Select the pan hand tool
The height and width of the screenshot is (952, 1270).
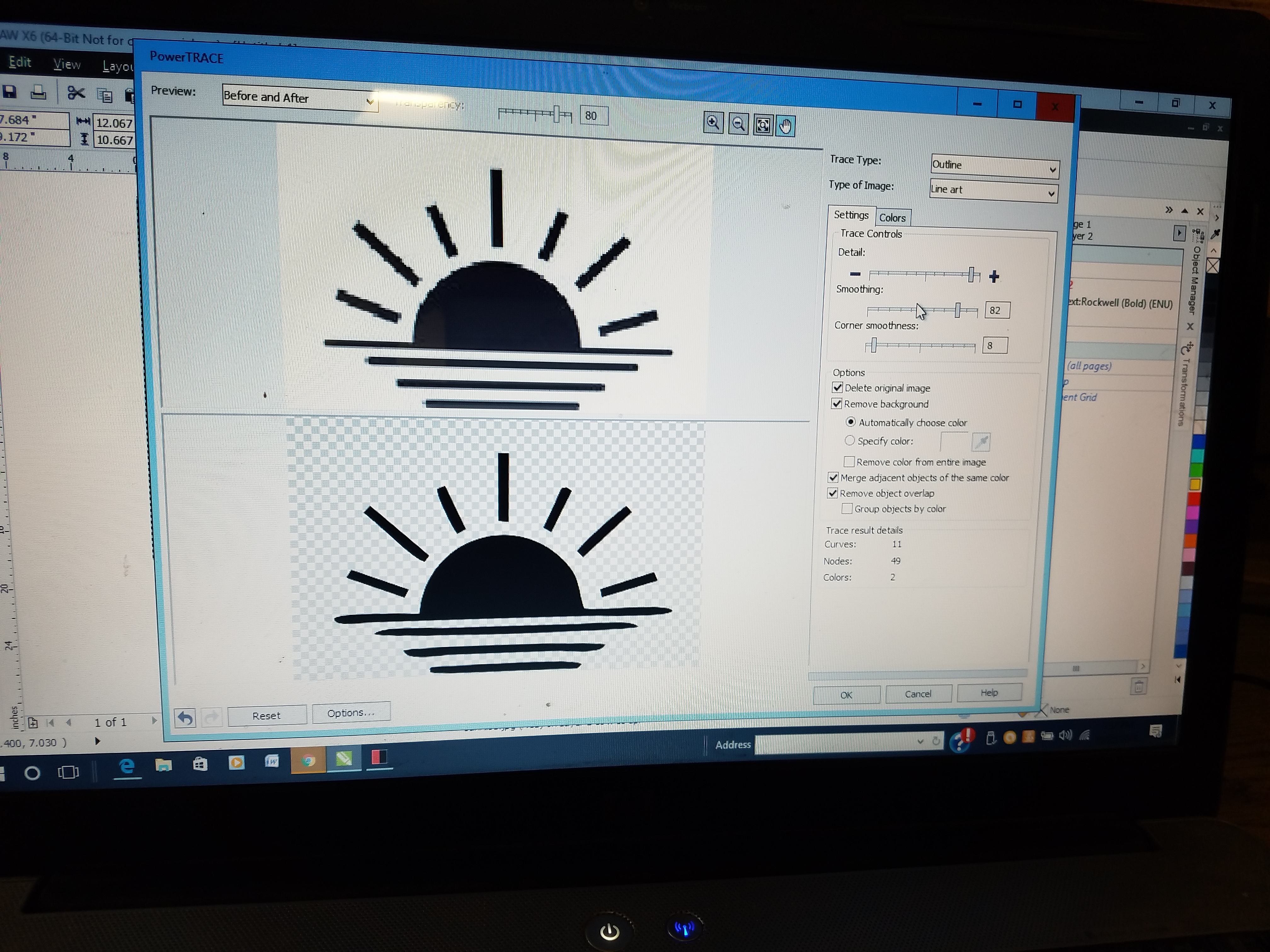(x=786, y=126)
